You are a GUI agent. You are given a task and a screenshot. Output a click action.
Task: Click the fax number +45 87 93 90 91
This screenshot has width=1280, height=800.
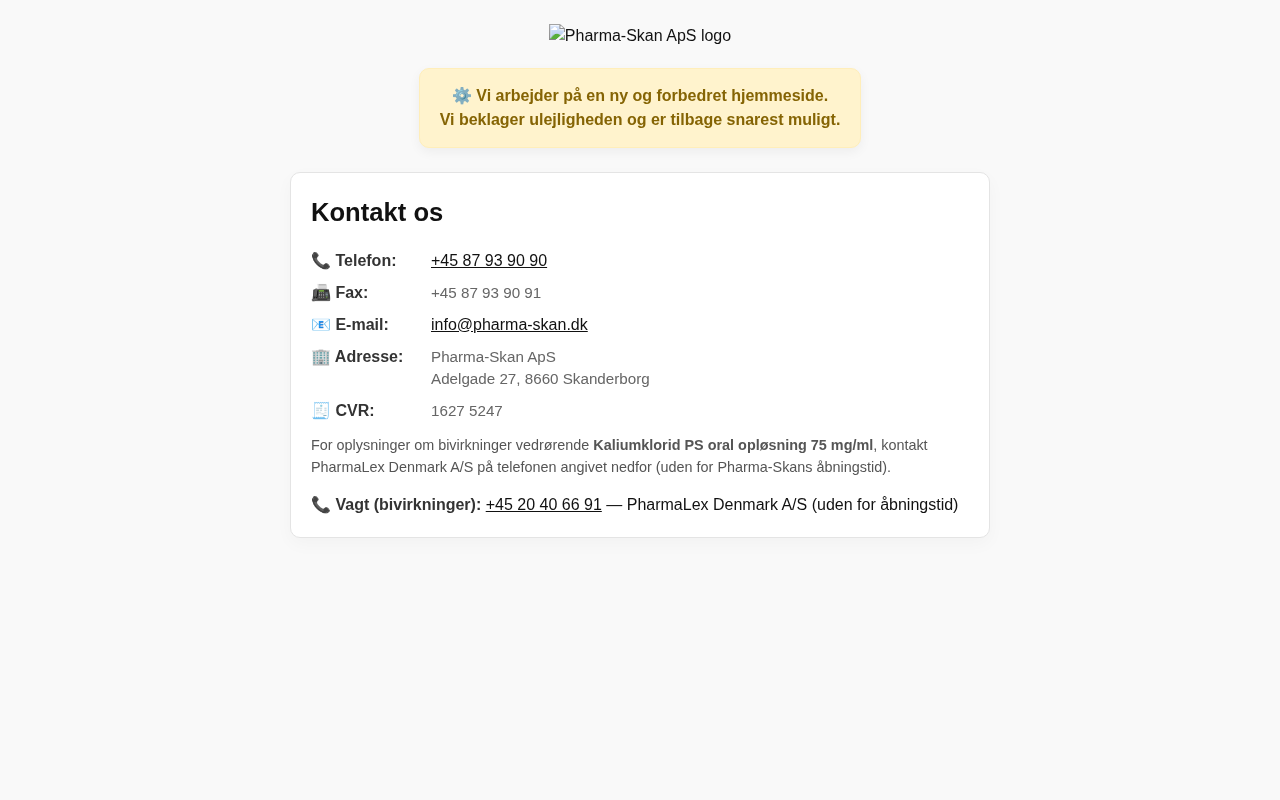(x=486, y=293)
